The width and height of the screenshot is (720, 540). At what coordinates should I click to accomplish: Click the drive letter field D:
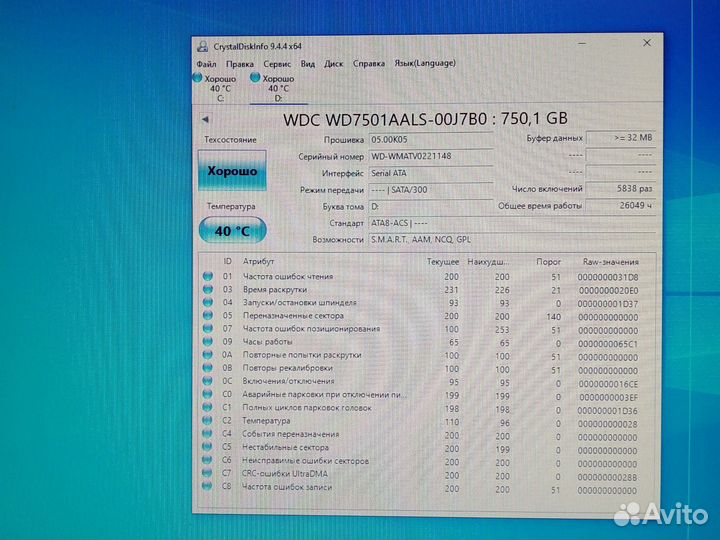click(x=431, y=207)
